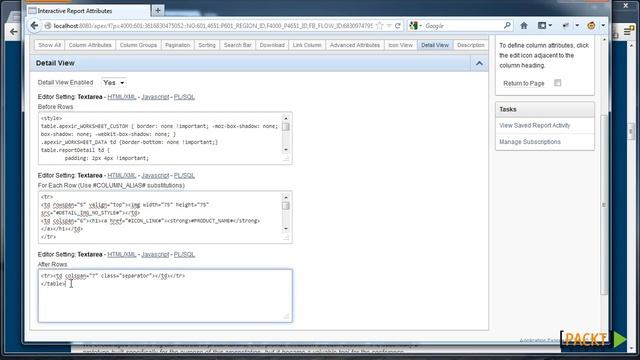Click Javascript link above Before Rows

click(x=155, y=97)
